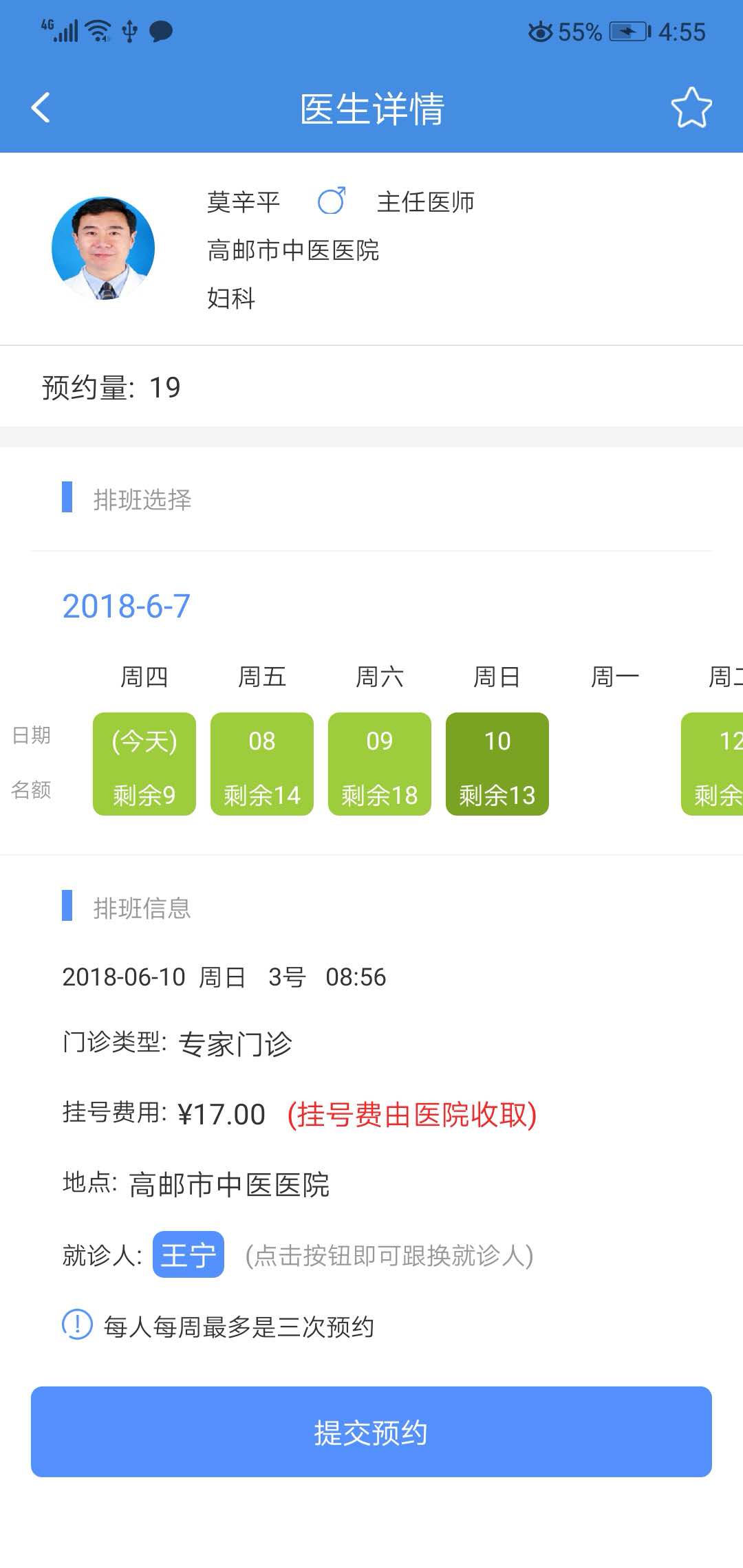Select date 09 with 剩余18
The height and width of the screenshot is (1568, 743).
coord(380,764)
